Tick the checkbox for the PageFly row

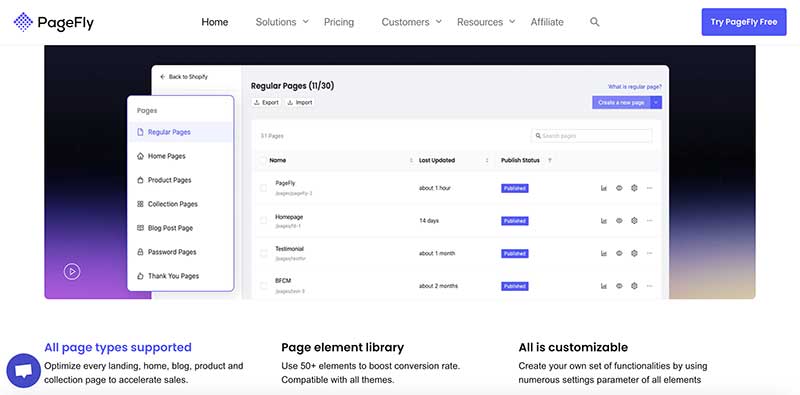pyautogui.click(x=263, y=188)
